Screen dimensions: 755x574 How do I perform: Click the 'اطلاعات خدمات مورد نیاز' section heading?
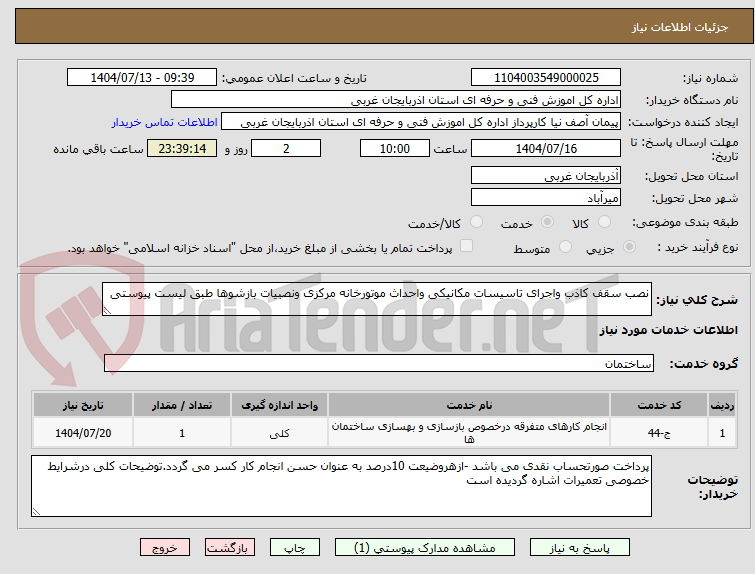coord(668,330)
